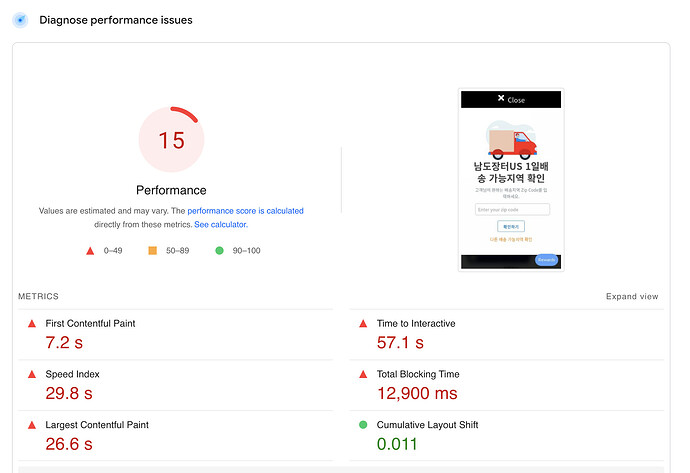Click the '7.2 s' value
690x473 pixels.
click(x=64, y=342)
